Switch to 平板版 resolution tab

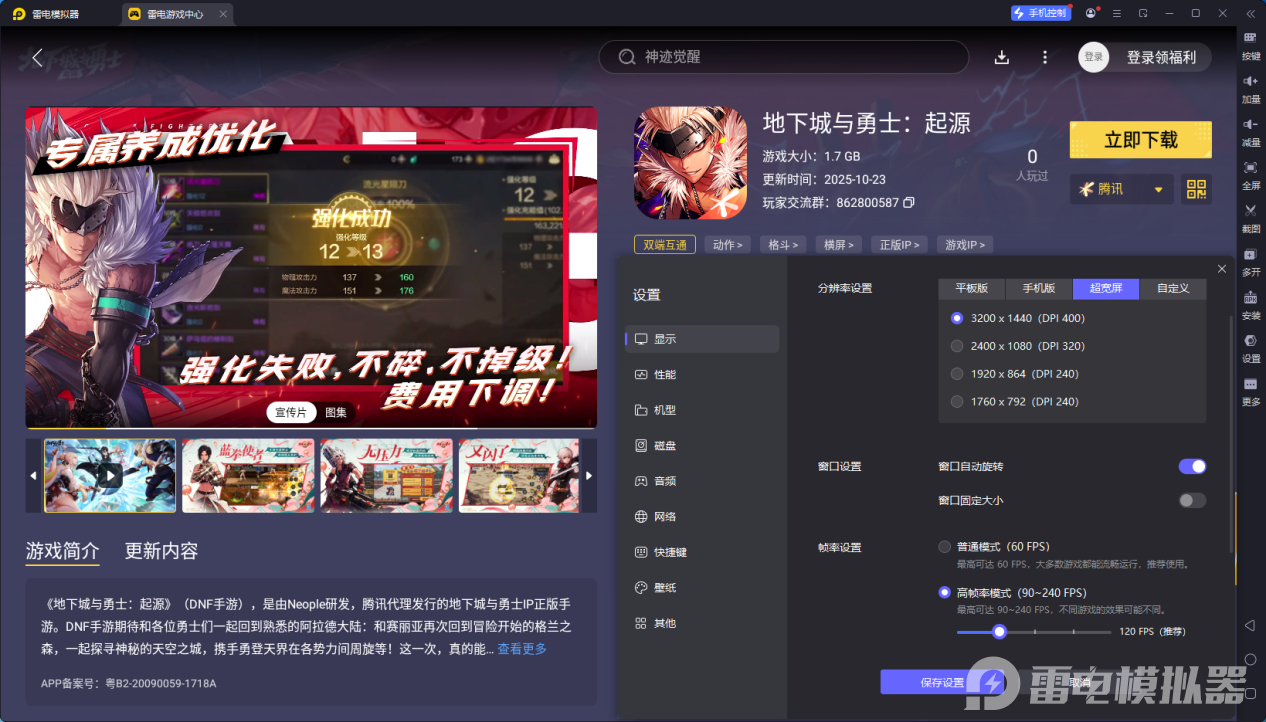972,288
